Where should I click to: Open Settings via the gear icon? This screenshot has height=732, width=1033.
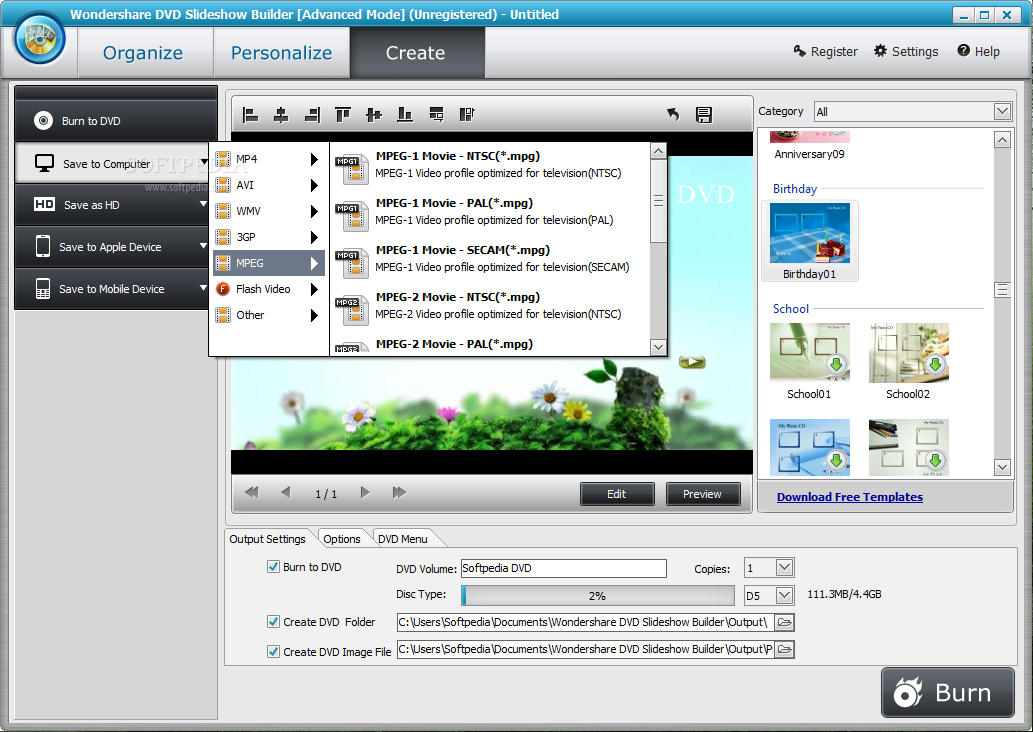pos(880,51)
